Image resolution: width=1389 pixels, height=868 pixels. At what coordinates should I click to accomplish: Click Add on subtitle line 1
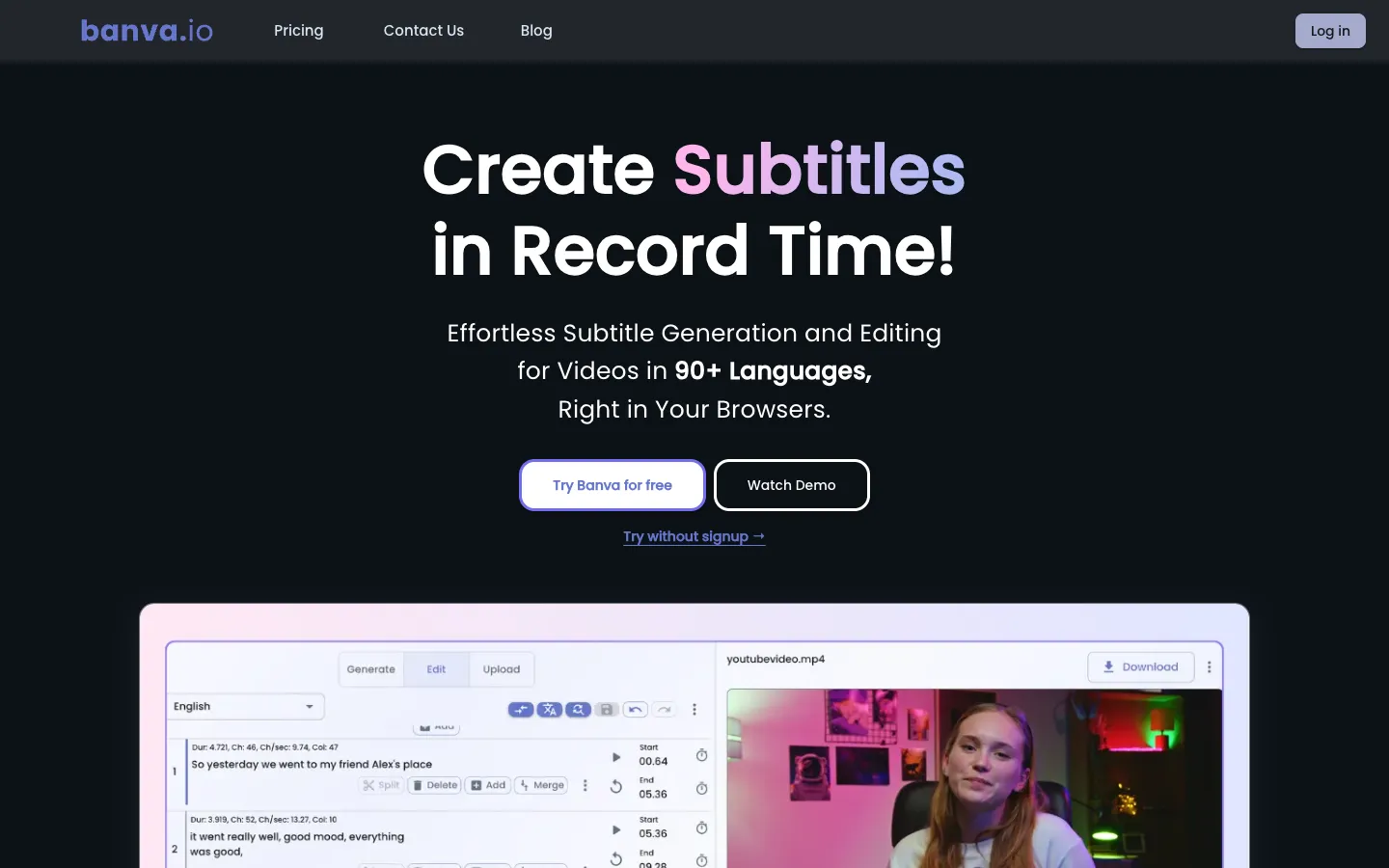tap(488, 785)
